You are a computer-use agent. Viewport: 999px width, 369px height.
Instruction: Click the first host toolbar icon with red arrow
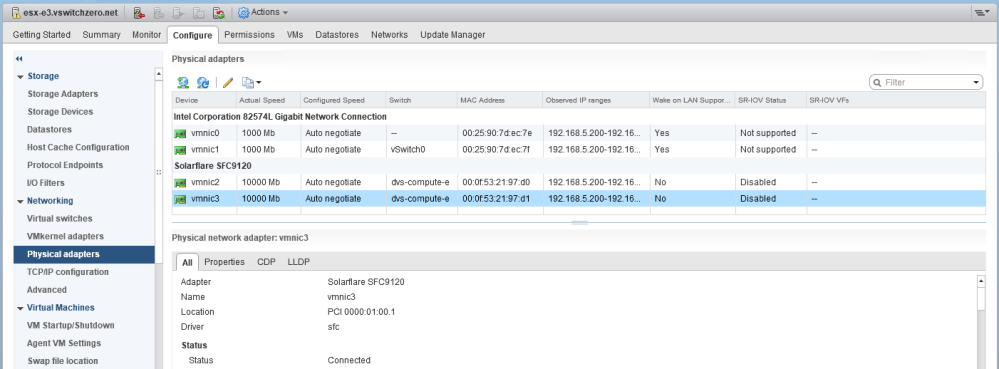pos(139,12)
